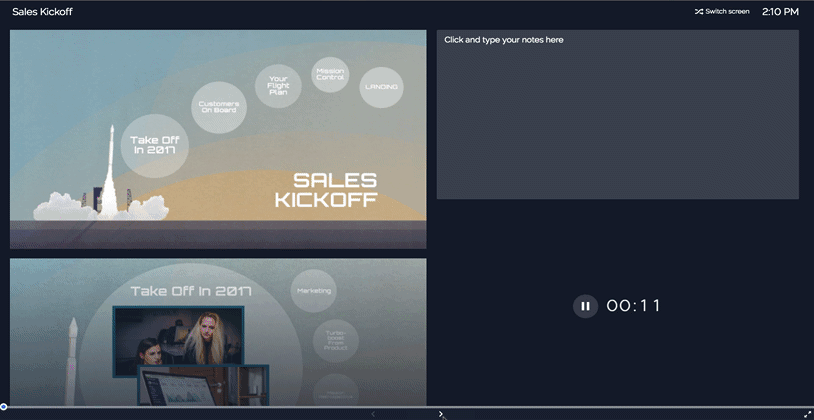Click the current slide preview thumbnail

(218, 139)
